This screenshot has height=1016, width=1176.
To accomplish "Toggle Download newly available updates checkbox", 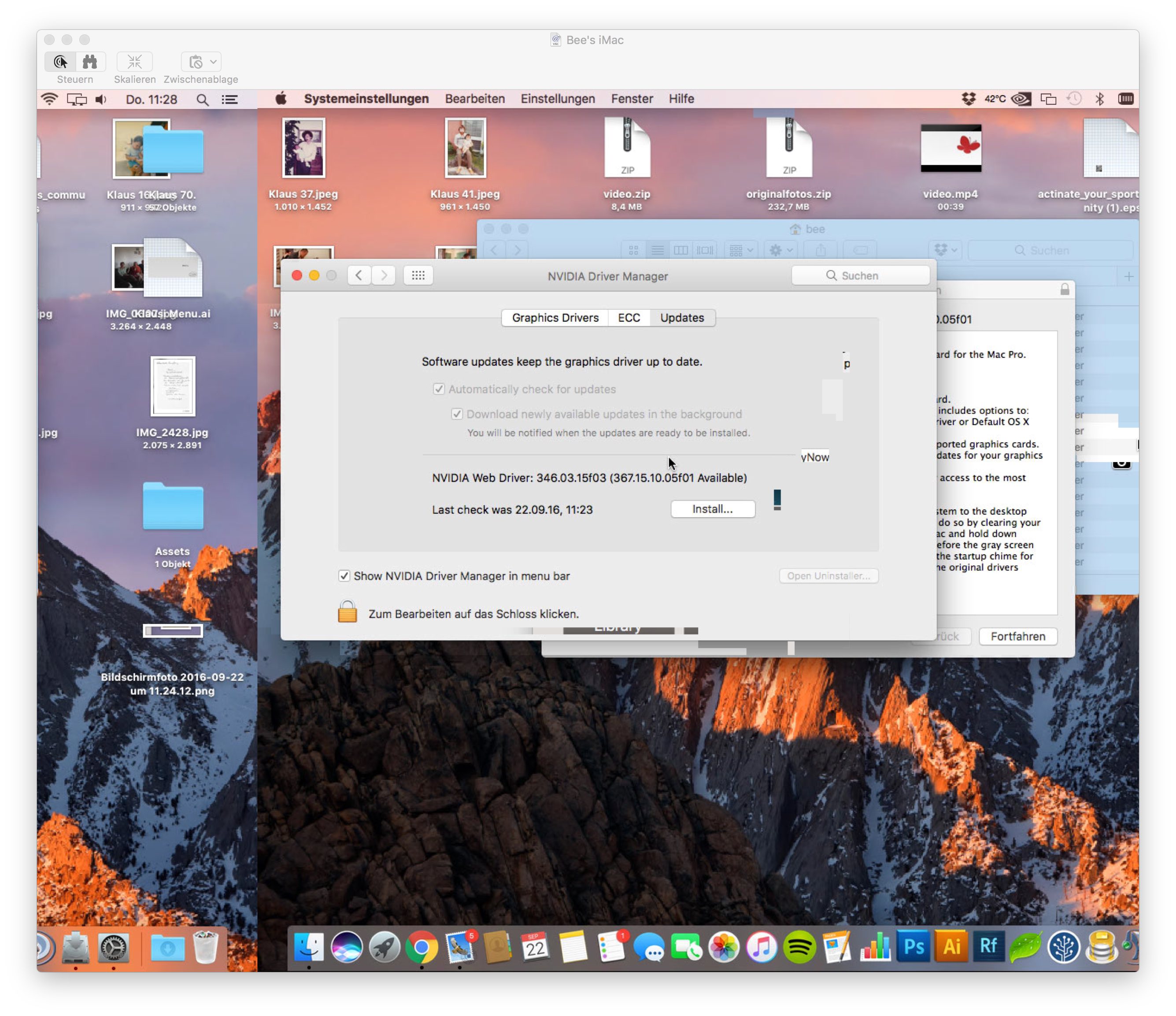I will click(457, 414).
